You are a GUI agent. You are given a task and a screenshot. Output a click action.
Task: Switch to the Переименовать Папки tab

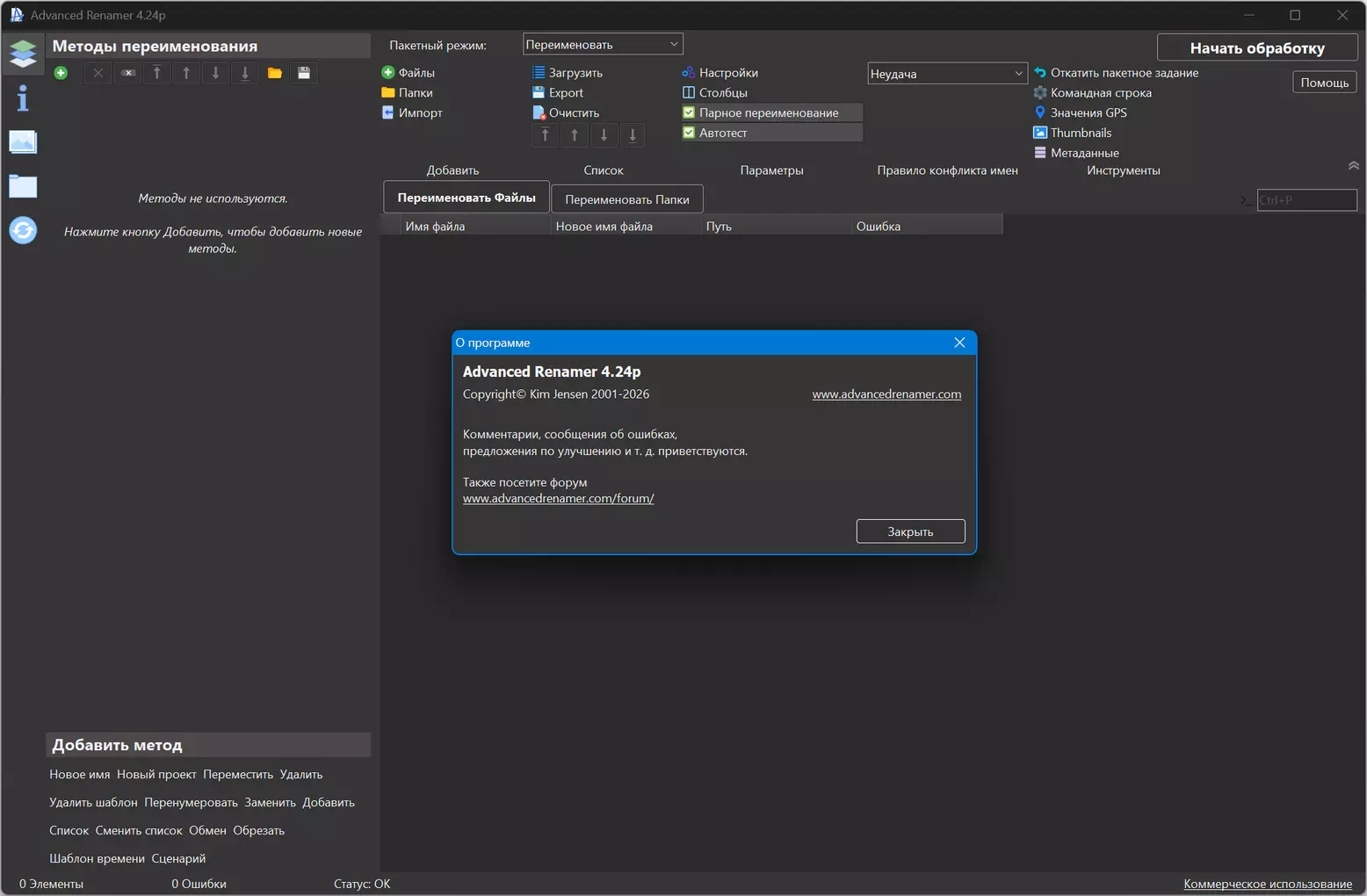(x=627, y=199)
